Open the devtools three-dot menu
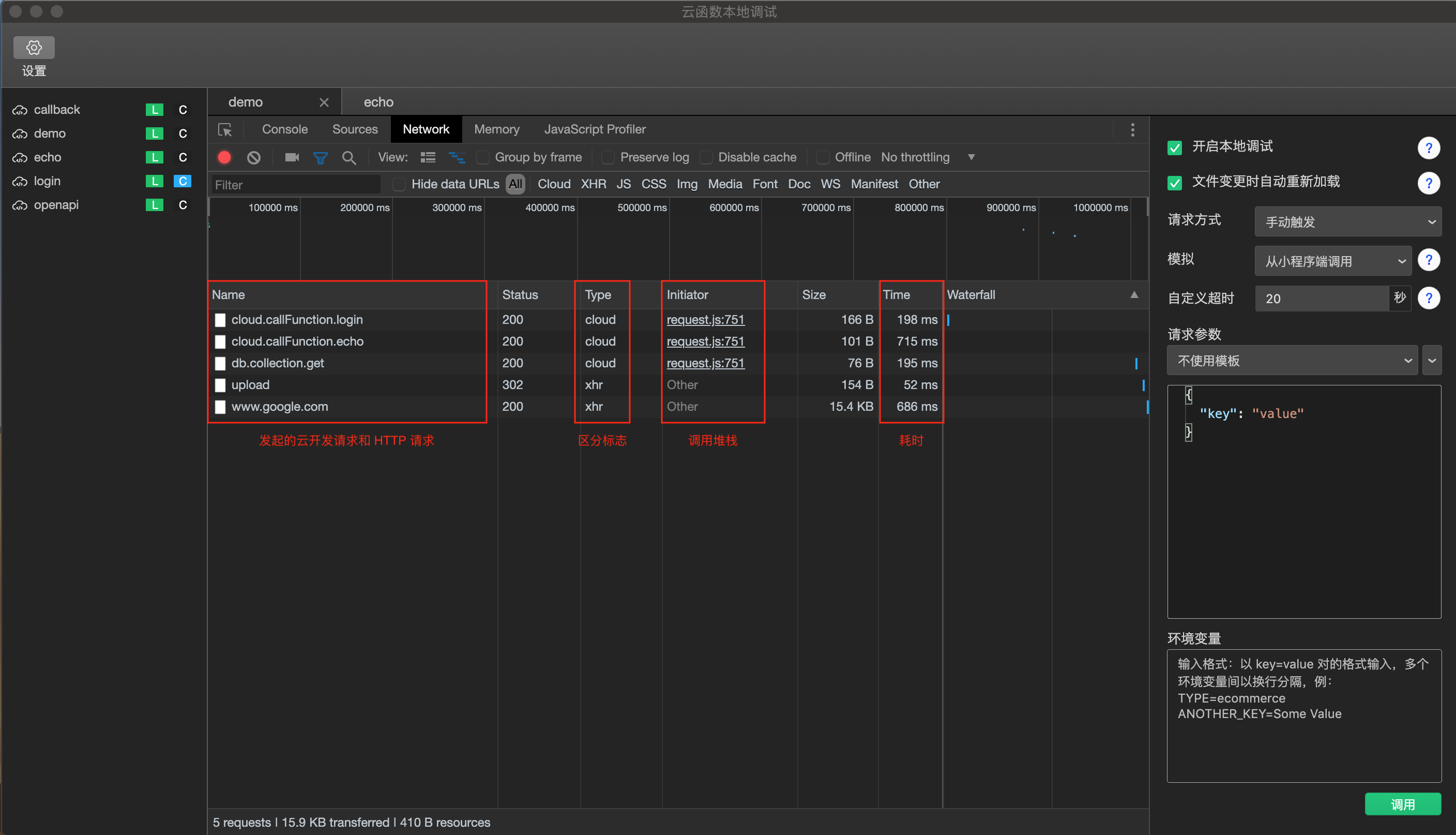Viewport: 1456px width, 835px height. [x=1132, y=130]
